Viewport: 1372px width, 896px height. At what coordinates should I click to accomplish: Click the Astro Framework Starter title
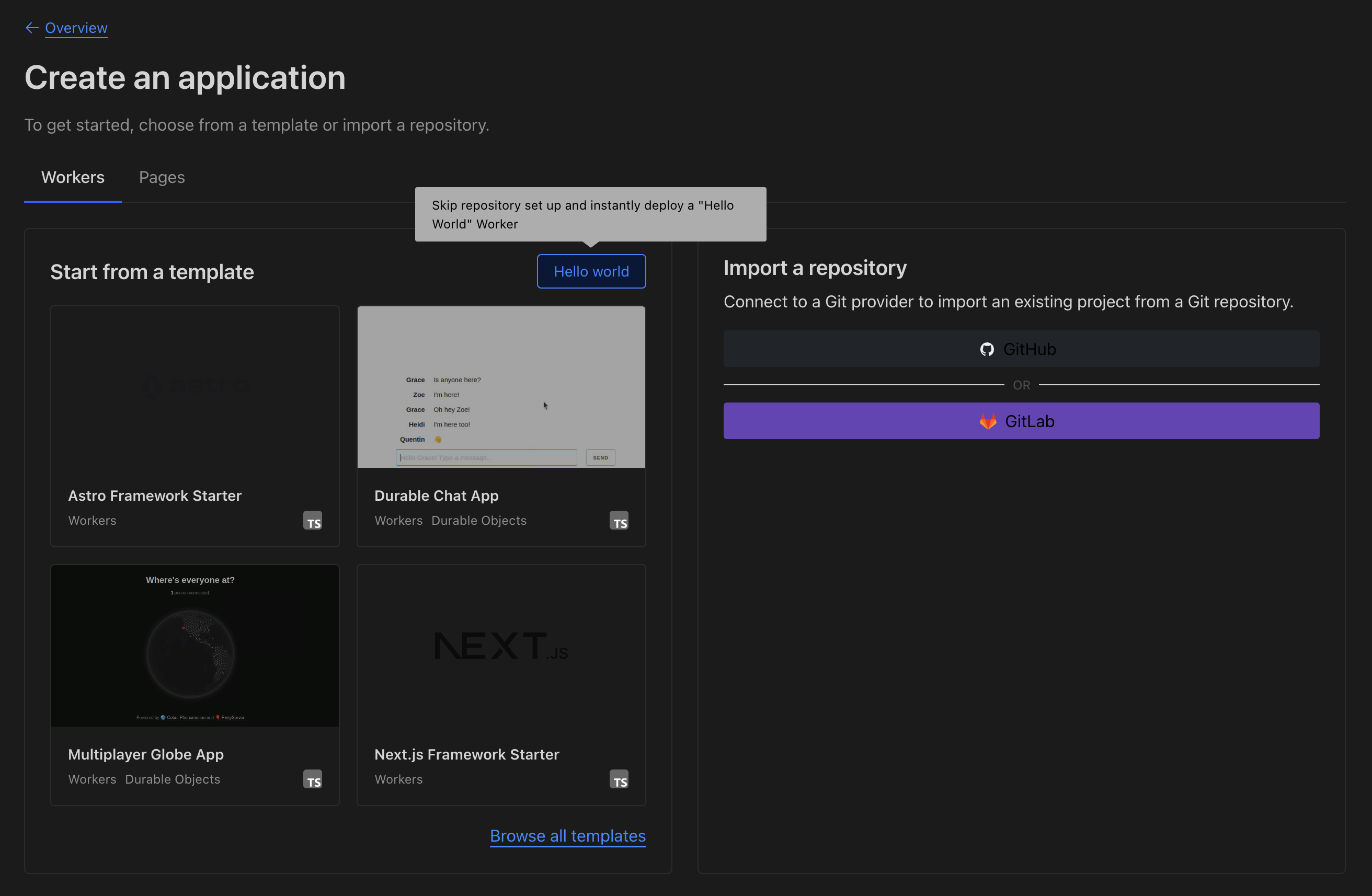(154, 496)
